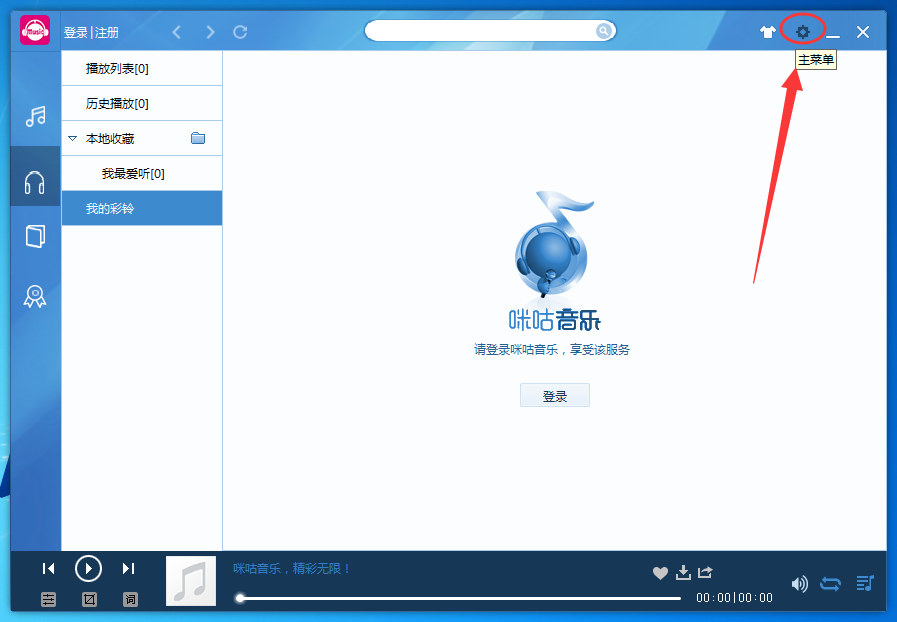Open the equalizer sliders icon
The image size is (897, 622).
click(x=49, y=599)
